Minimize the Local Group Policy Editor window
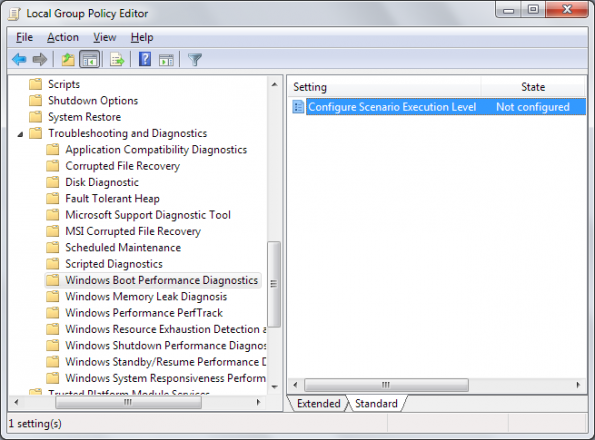 tap(508, 10)
